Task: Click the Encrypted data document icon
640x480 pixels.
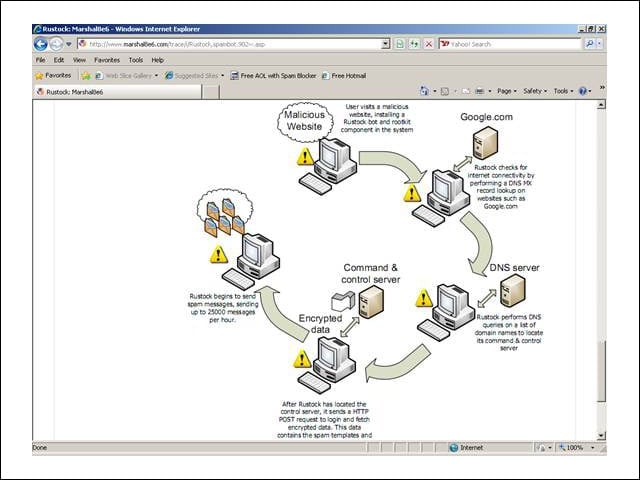Action: click(x=343, y=301)
